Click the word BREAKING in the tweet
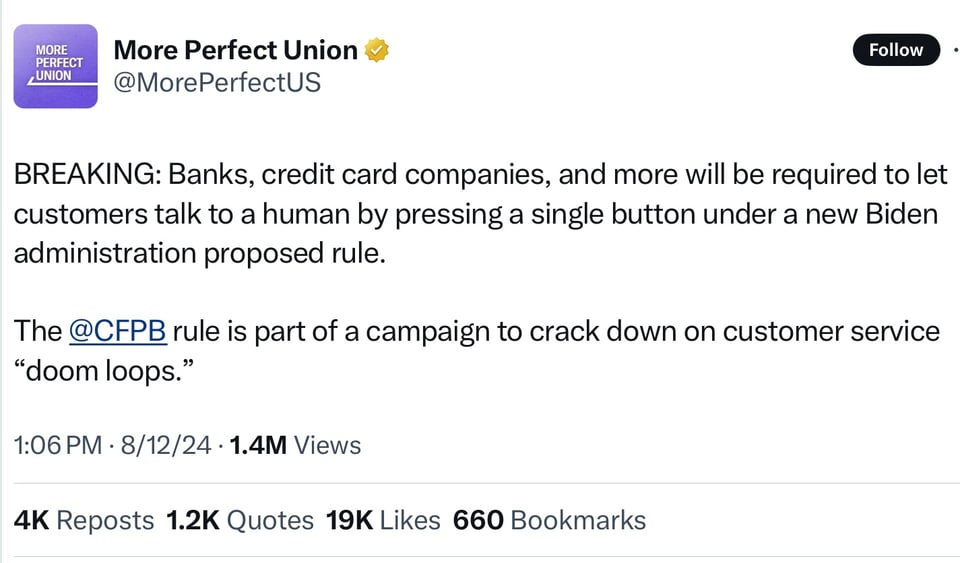This screenshot has width=960, height=563. (84, 175)
